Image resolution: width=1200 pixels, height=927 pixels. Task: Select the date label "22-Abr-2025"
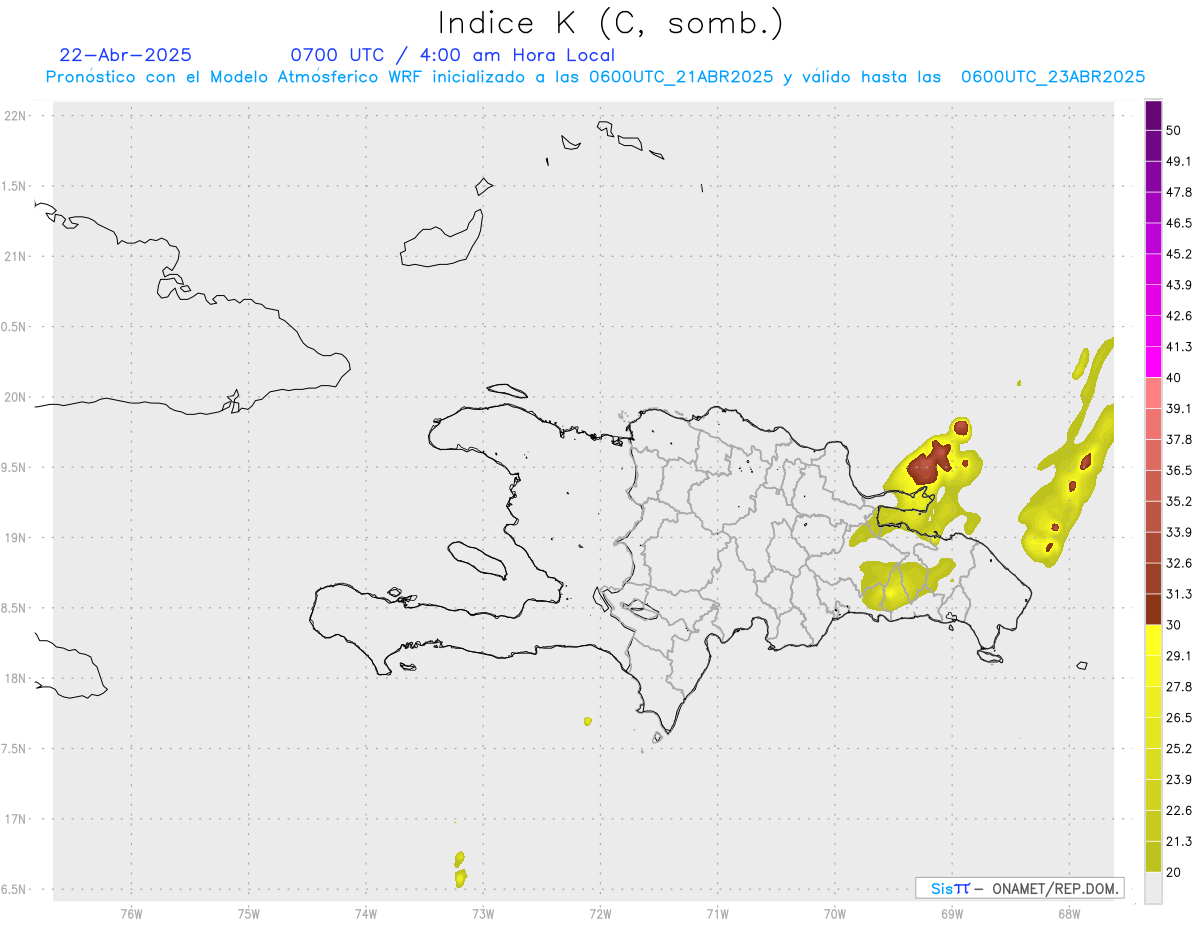(126, 55)
